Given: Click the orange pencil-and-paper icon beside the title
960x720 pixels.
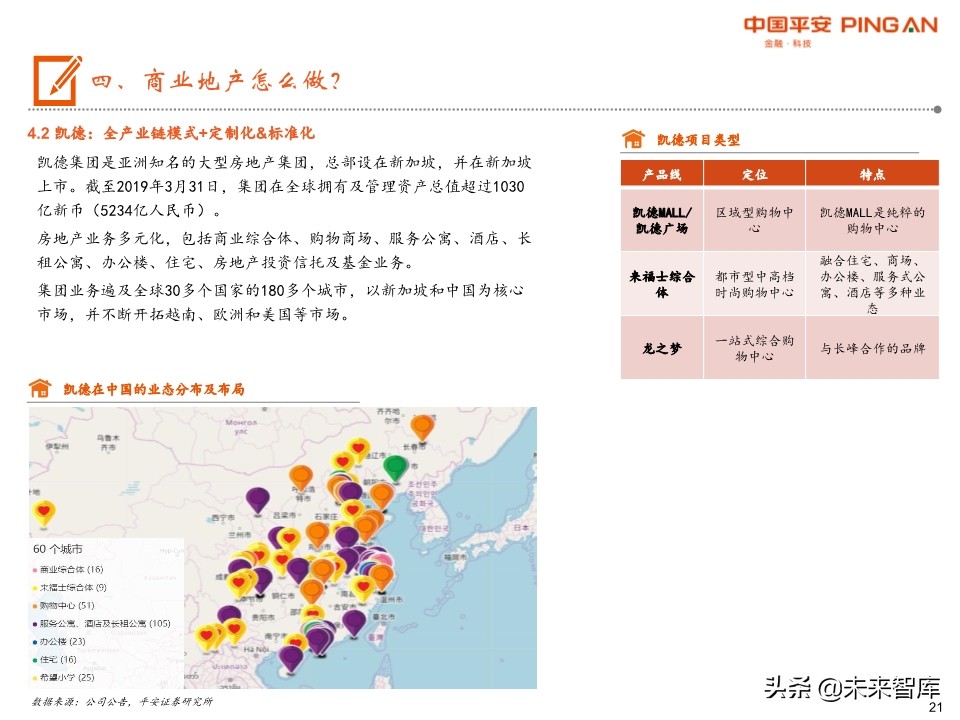Looking at the screenshot, I should pyautogui.click(x=58, y=80).
